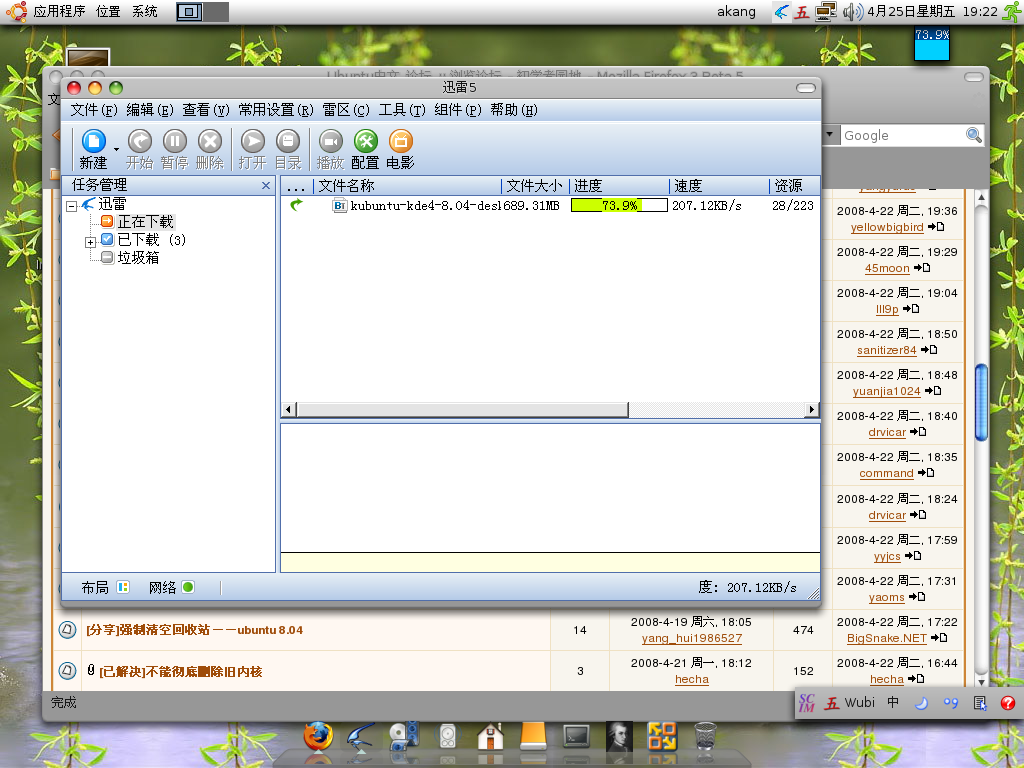Select 垃圾箱 in the task tree

tap(138, 258)
